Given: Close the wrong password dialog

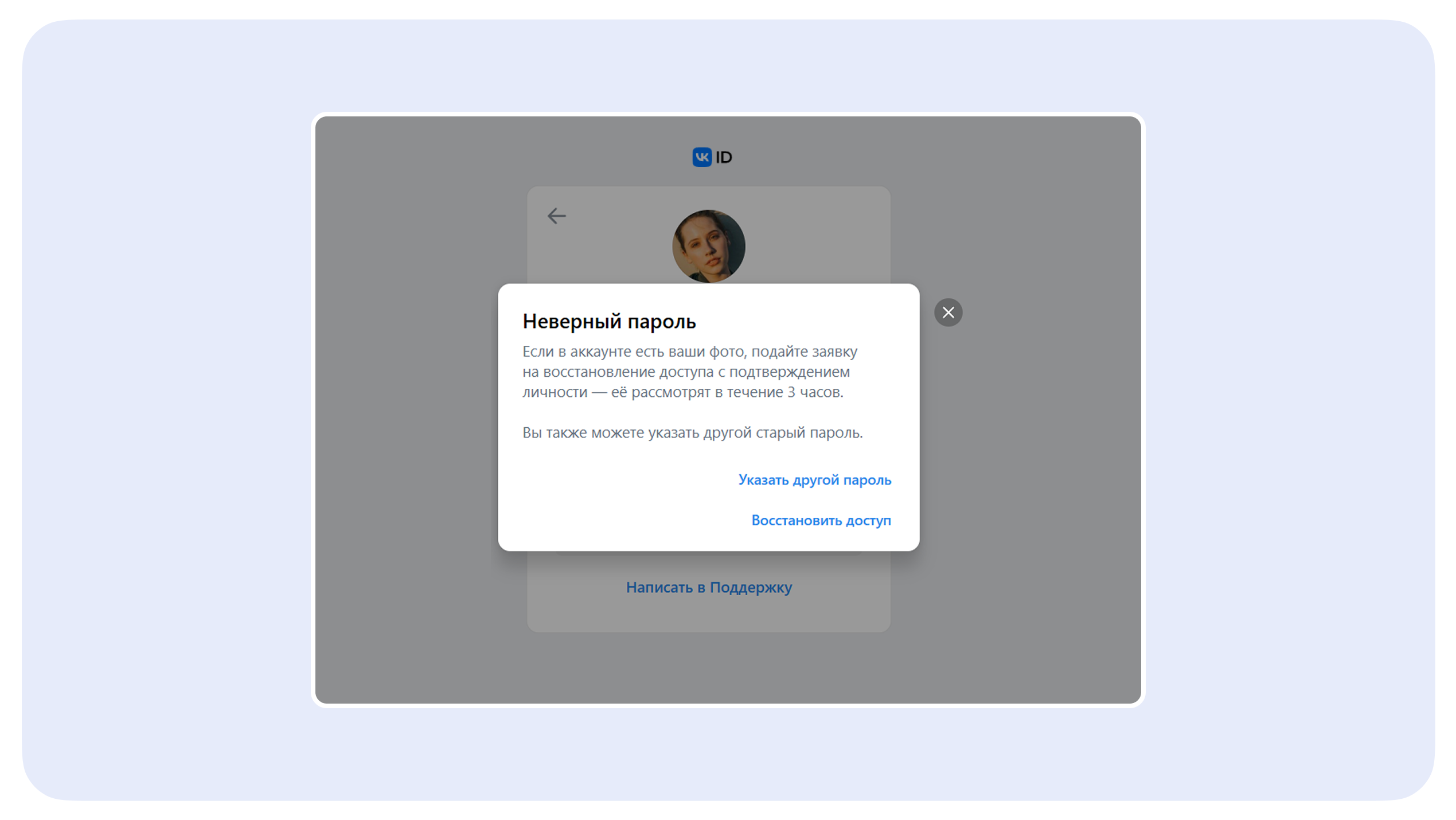Looking at the screenshot, I should click(948, 313).
